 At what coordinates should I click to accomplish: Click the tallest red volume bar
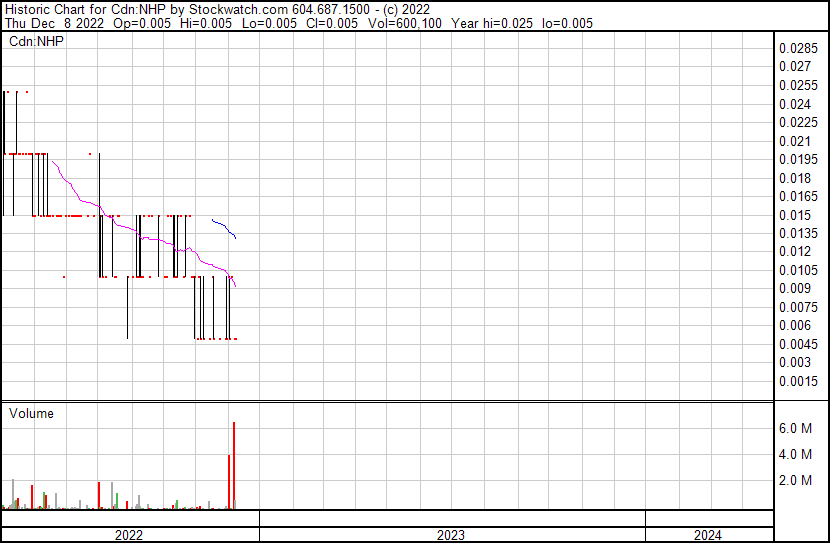(234, 465)
